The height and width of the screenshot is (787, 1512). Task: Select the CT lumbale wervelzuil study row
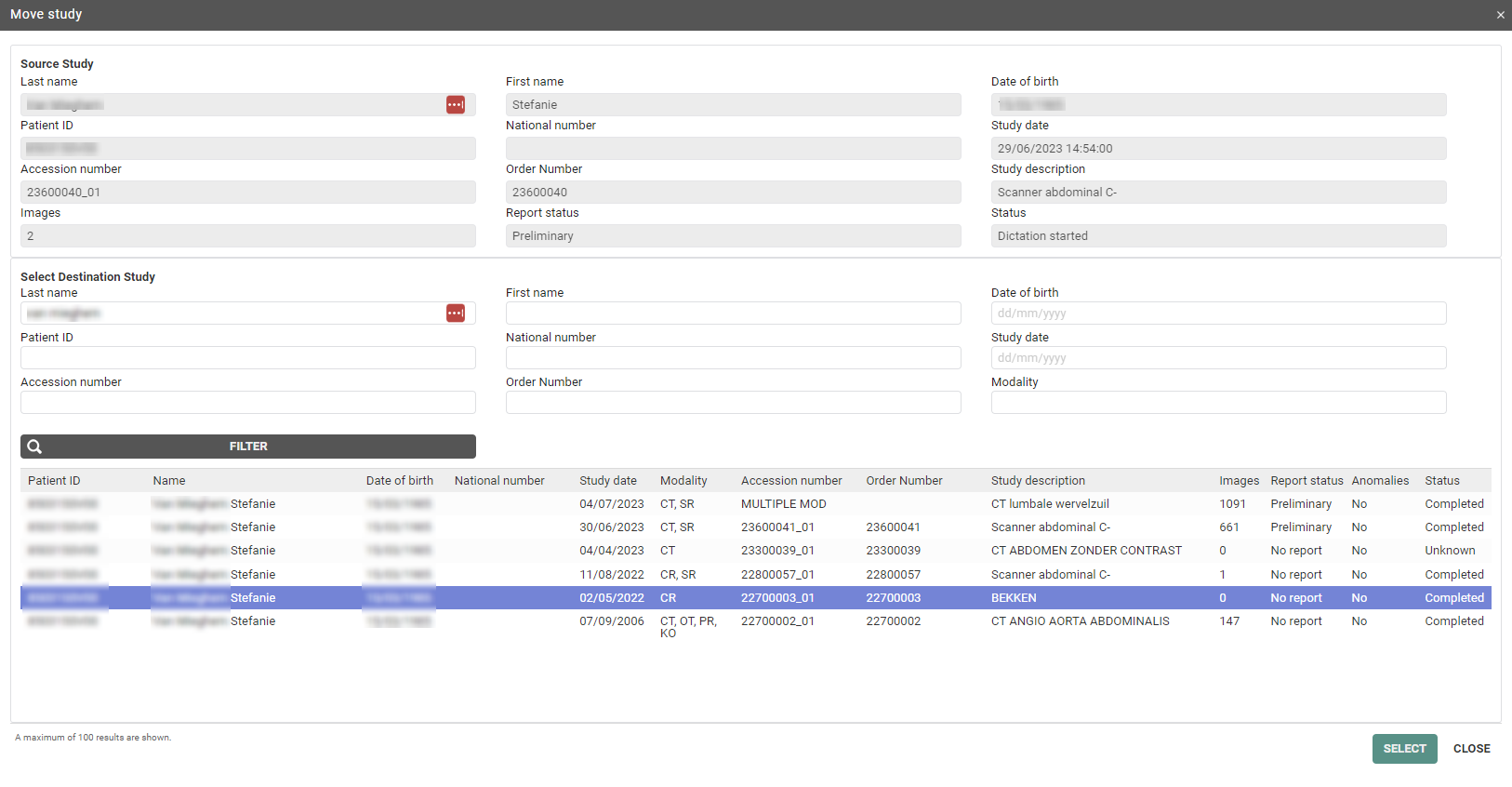tap(1050, 504)
